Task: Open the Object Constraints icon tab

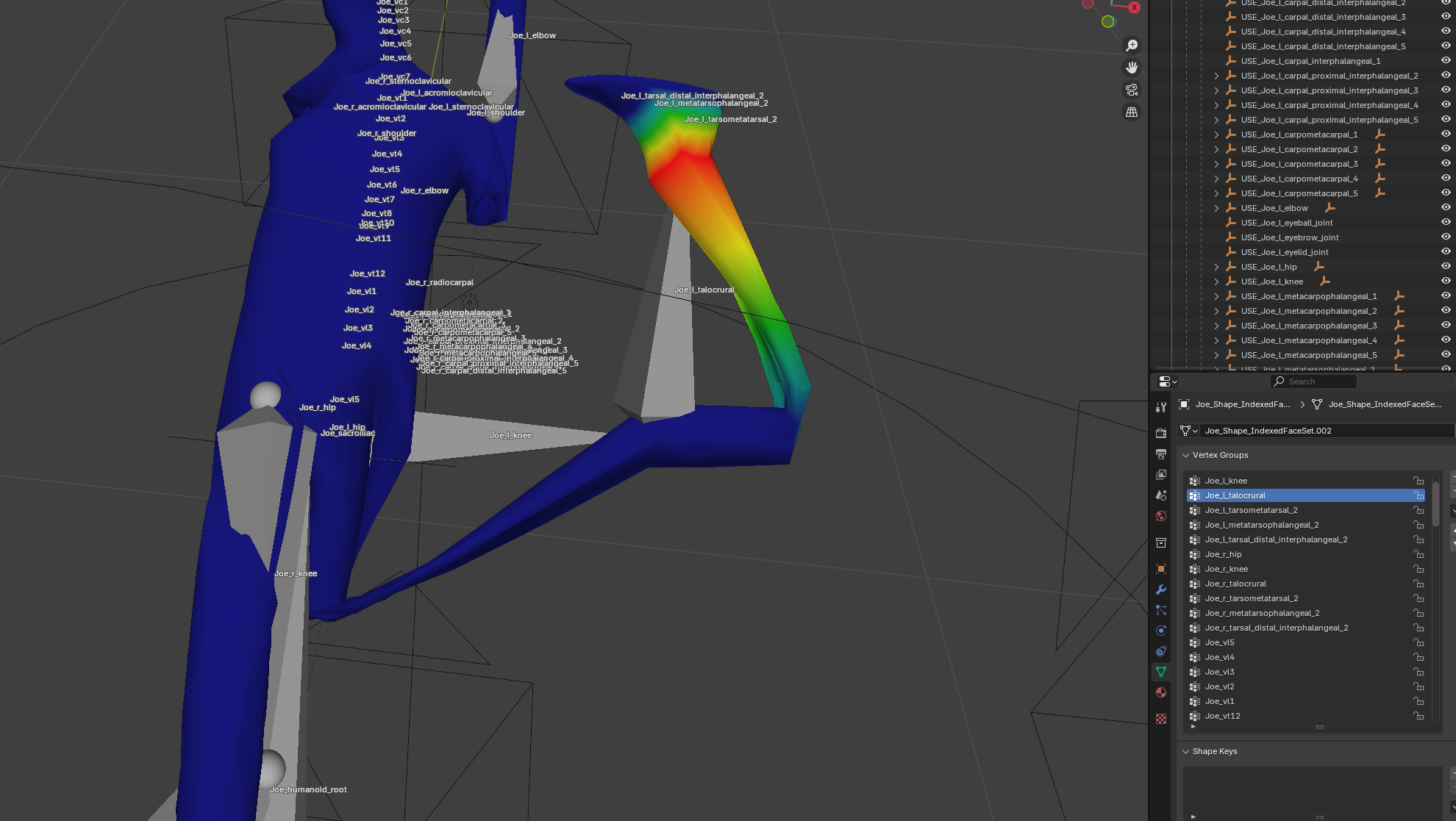Action: [1161, 651]
